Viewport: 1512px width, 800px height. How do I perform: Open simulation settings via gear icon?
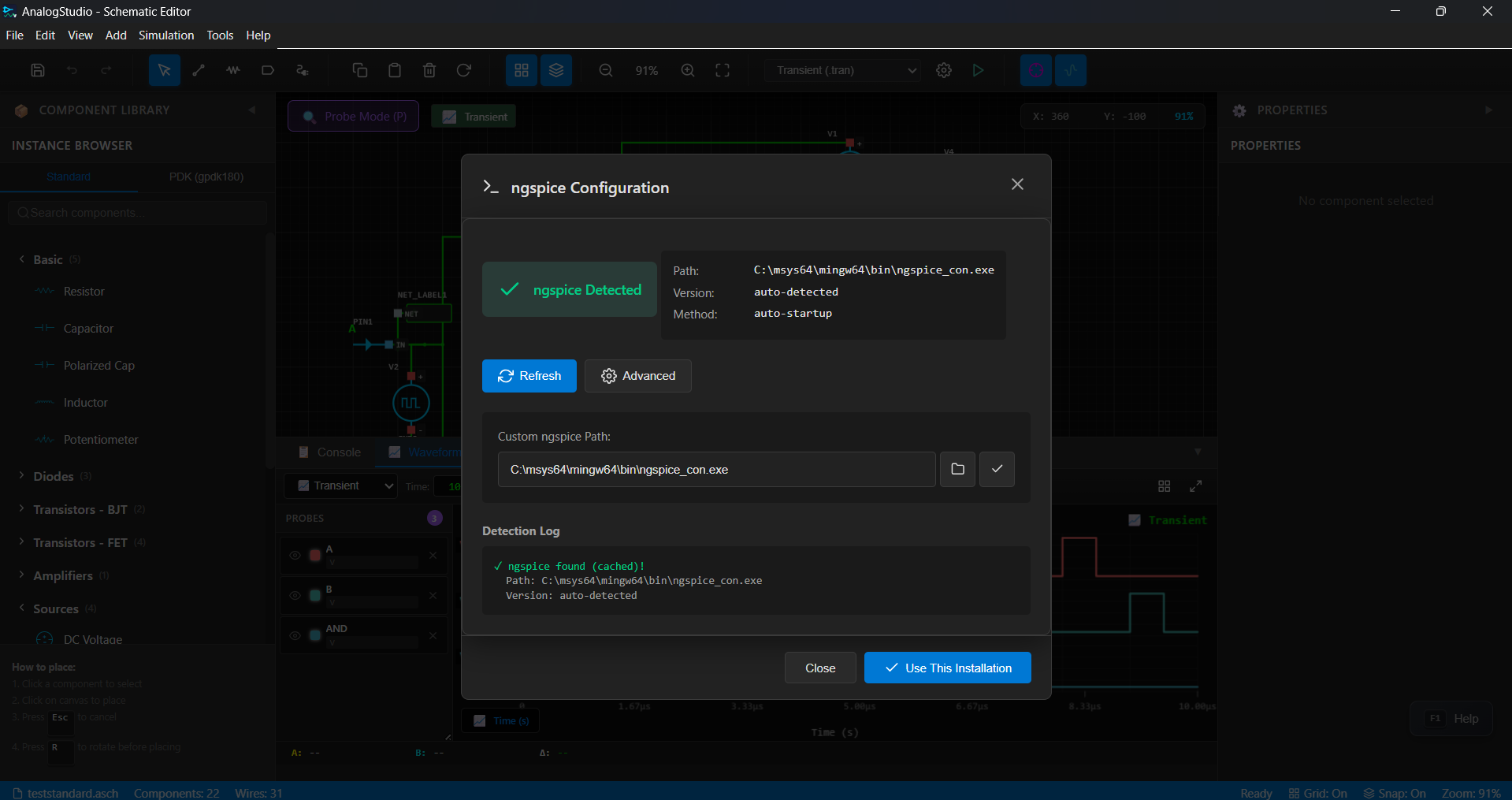(x=944, y=70)
